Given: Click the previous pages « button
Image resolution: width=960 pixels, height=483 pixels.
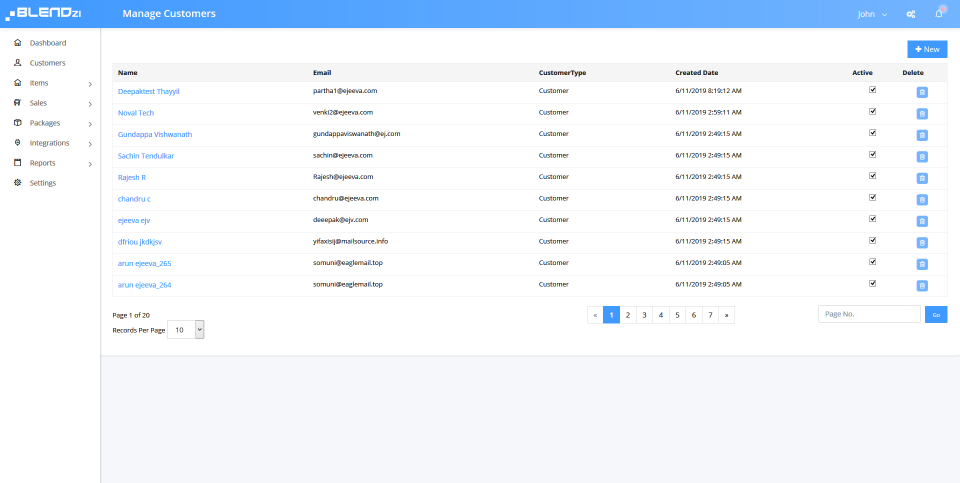Looking at the screenshot, I should click(595, 315).
